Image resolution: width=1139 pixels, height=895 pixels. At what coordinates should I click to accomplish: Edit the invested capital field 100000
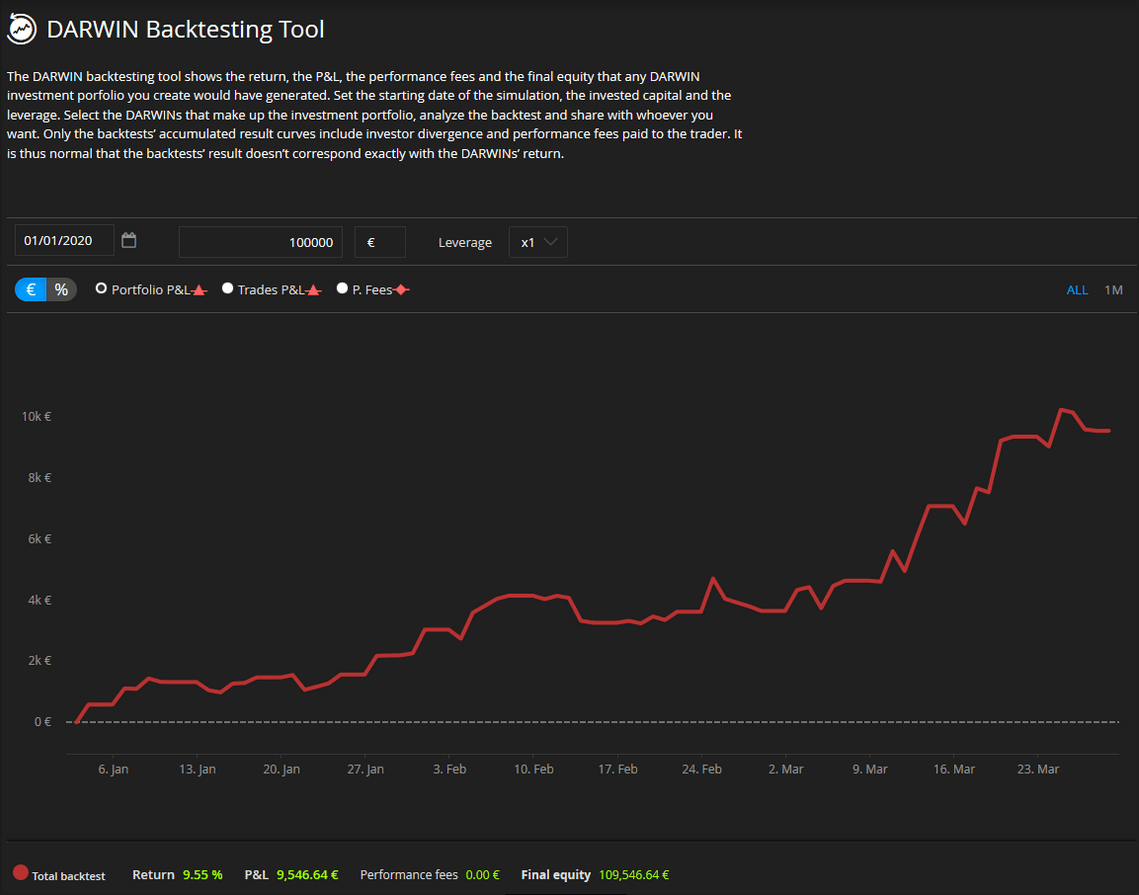point(261,242)
